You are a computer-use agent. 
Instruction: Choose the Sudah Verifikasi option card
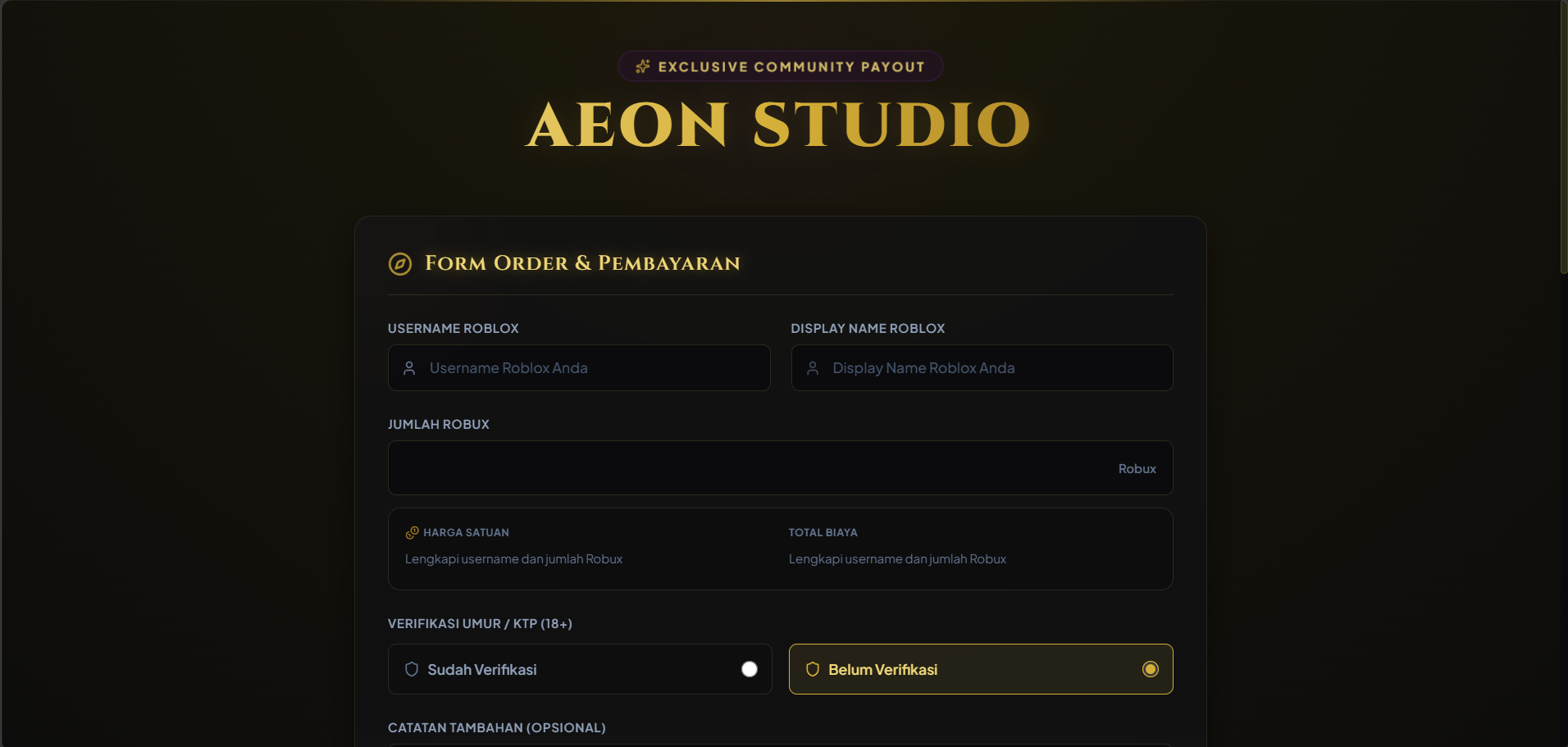(580, 669)
